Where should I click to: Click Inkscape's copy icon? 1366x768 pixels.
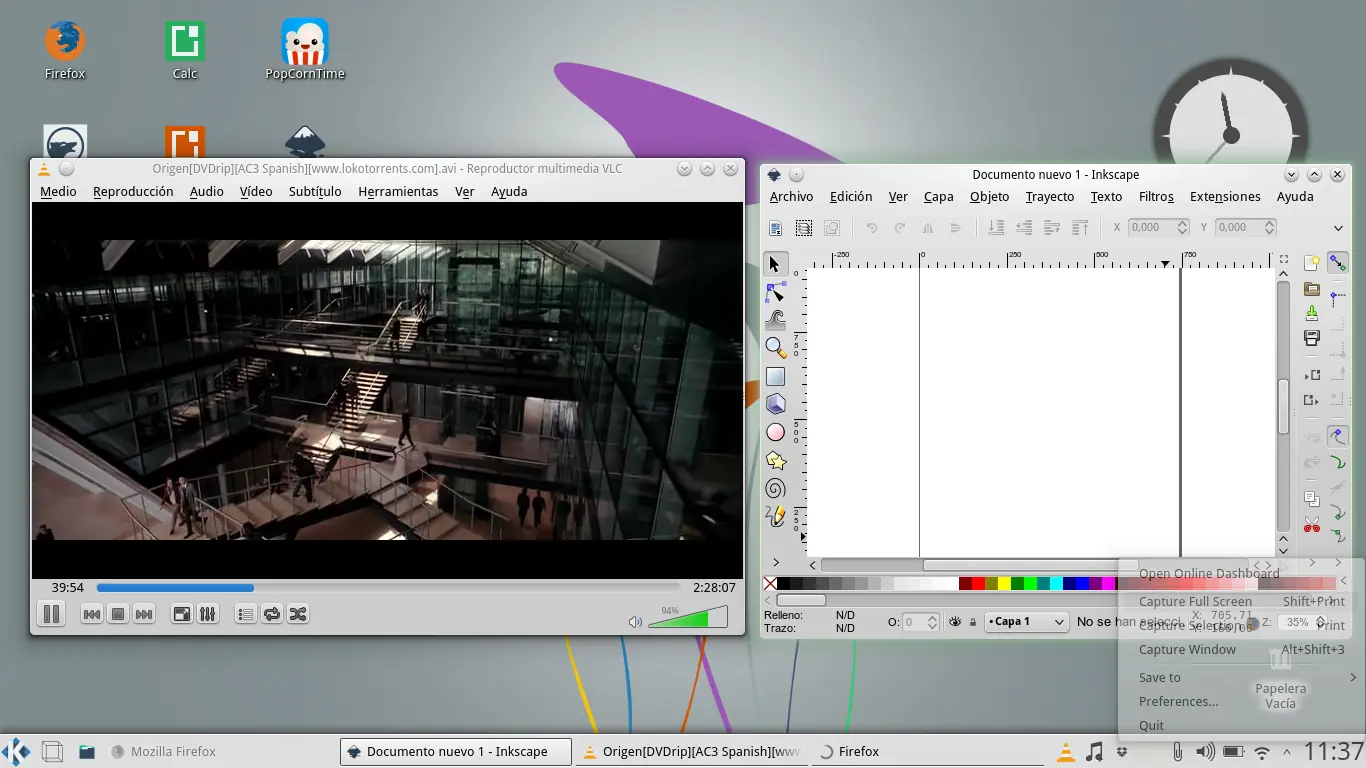[1312, 498]
